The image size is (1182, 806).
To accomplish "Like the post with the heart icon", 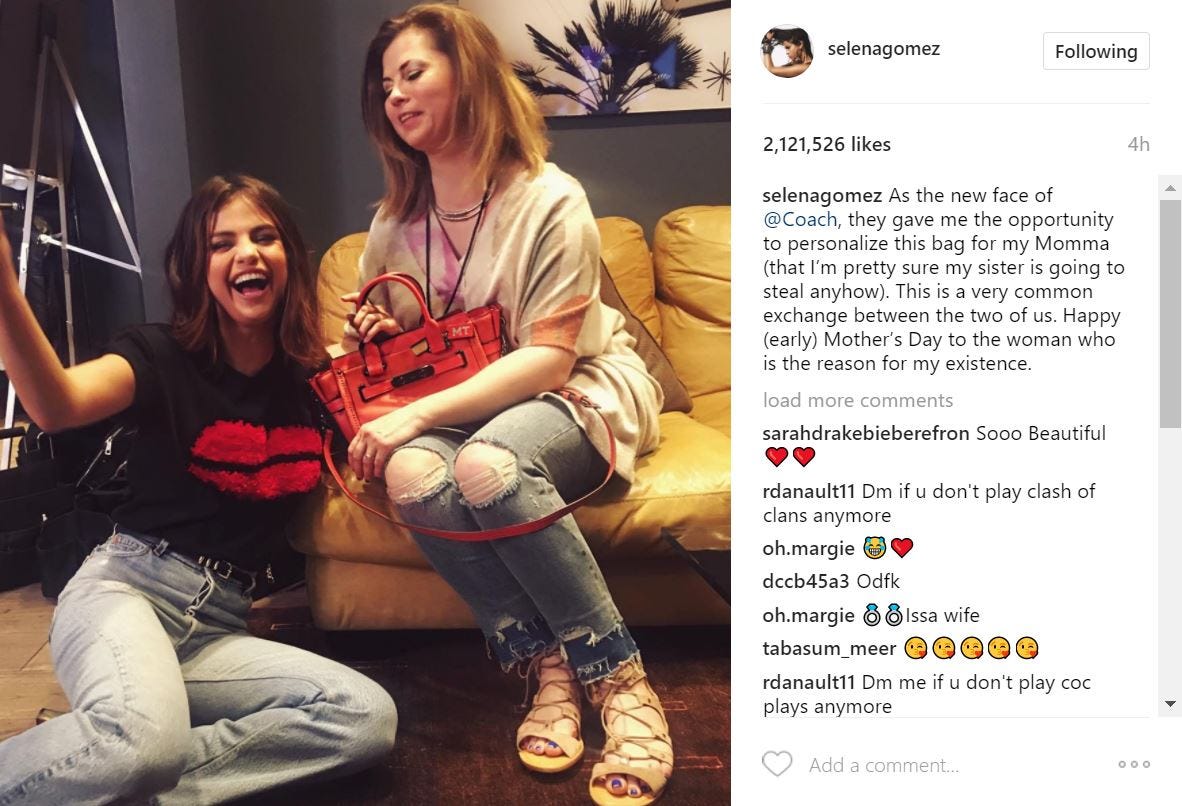I will (776, 764).
